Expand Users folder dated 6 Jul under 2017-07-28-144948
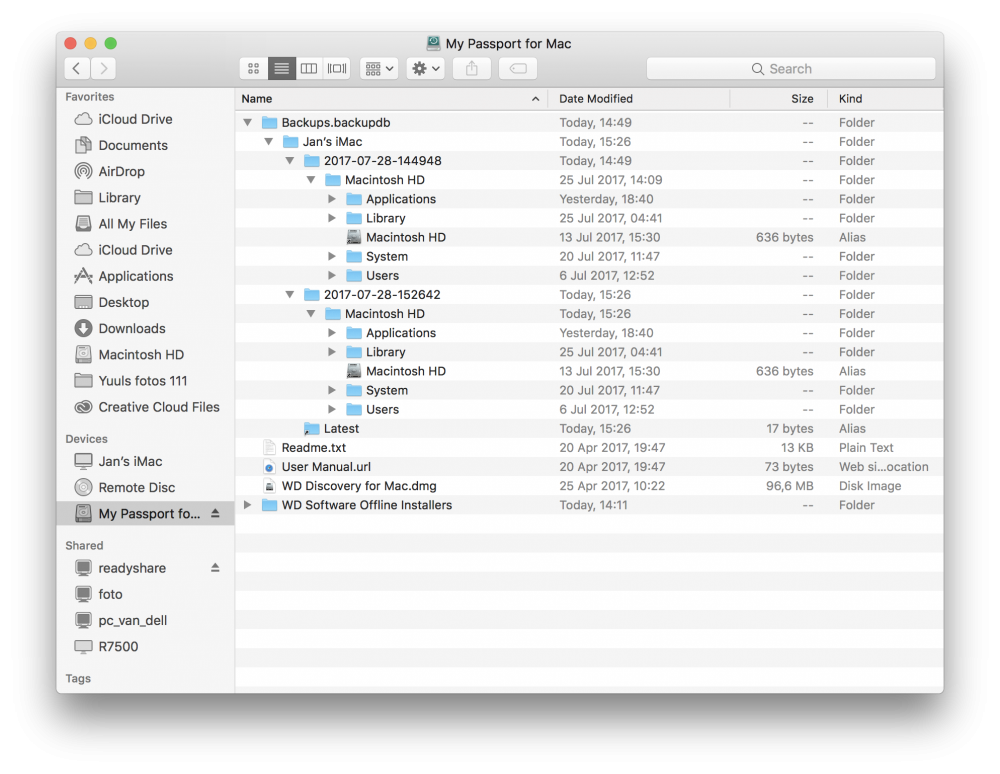1000x774 pixels. [332, 275]
